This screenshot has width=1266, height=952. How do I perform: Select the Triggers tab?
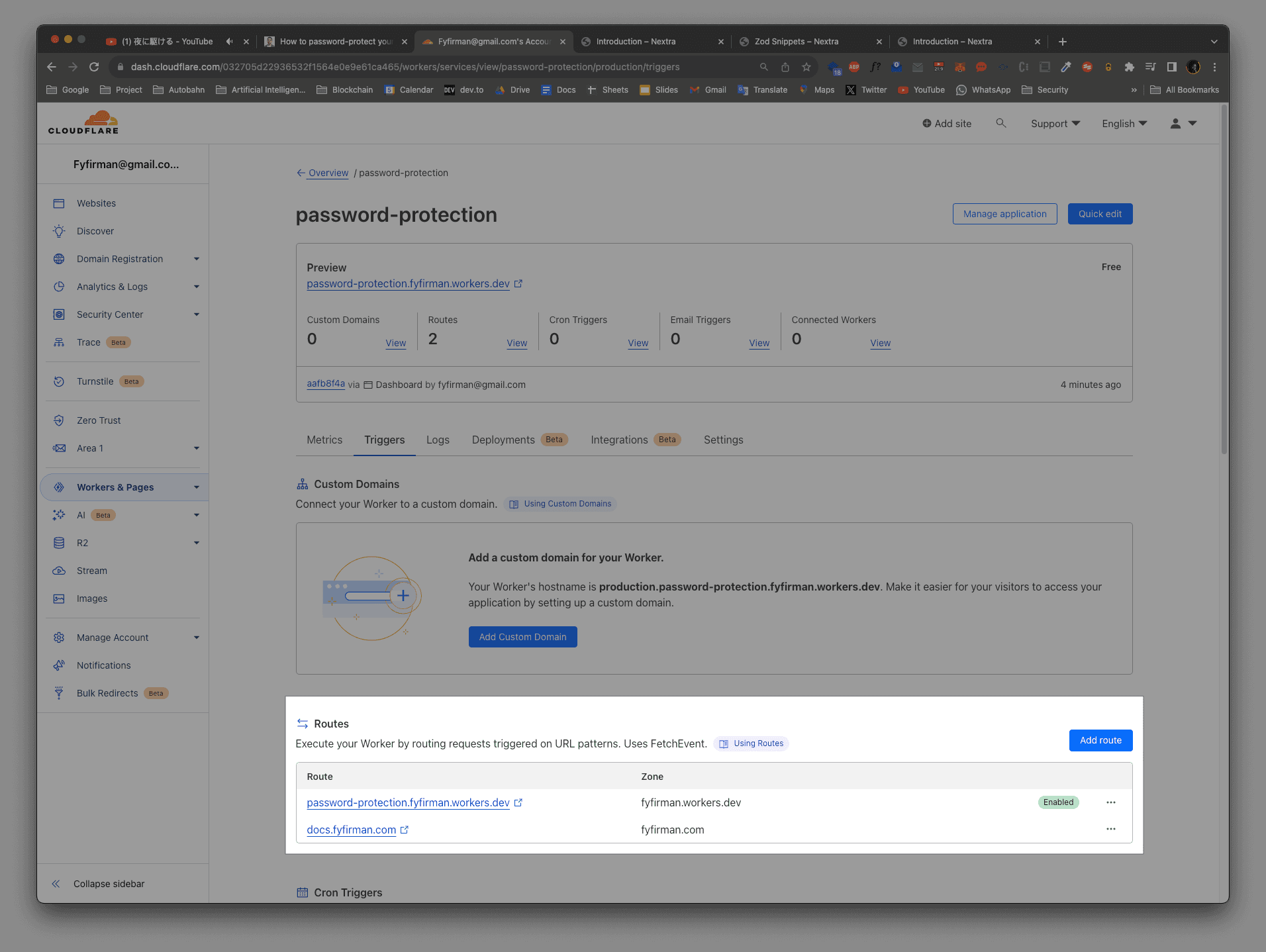point(384,440)
